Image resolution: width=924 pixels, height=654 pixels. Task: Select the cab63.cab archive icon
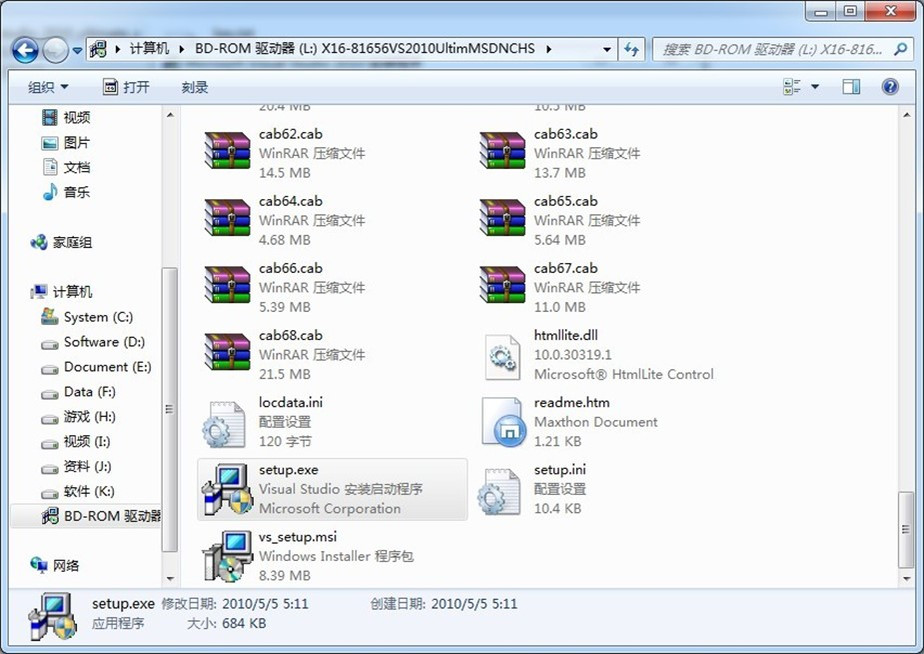tap(503, 151)
